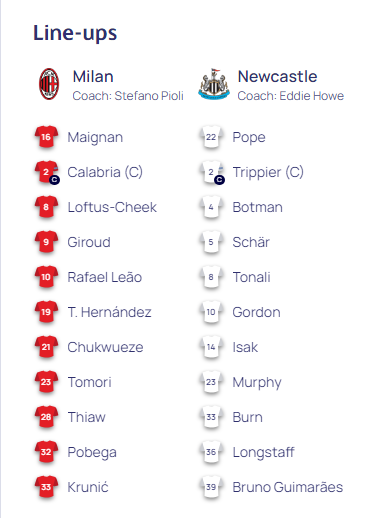
Task: Click on T. Hernández name
Action: pos(109,312)
